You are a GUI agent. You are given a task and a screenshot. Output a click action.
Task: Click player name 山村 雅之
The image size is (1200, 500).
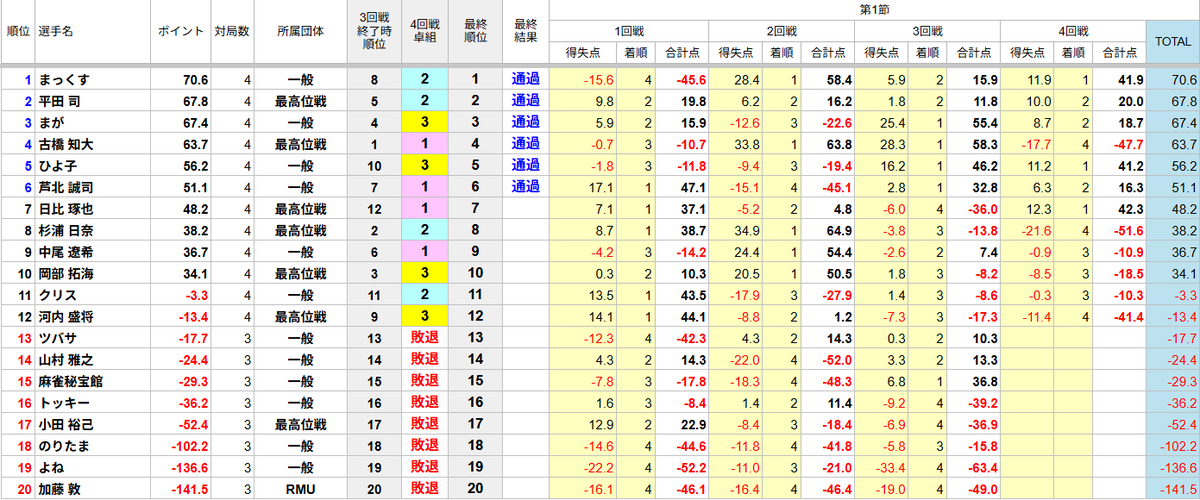67,360
